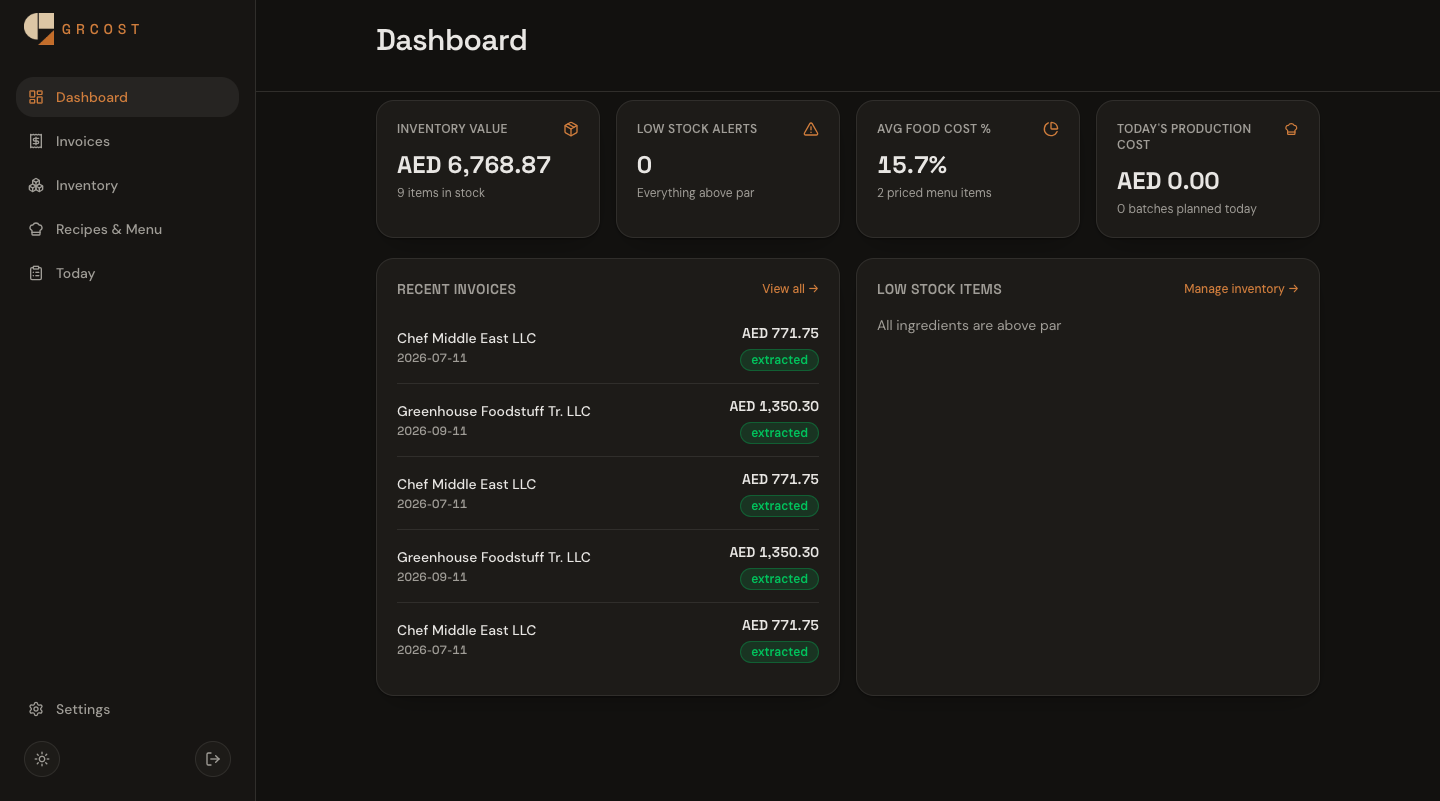Click the Settings gear icon

(x=36, y=709)
